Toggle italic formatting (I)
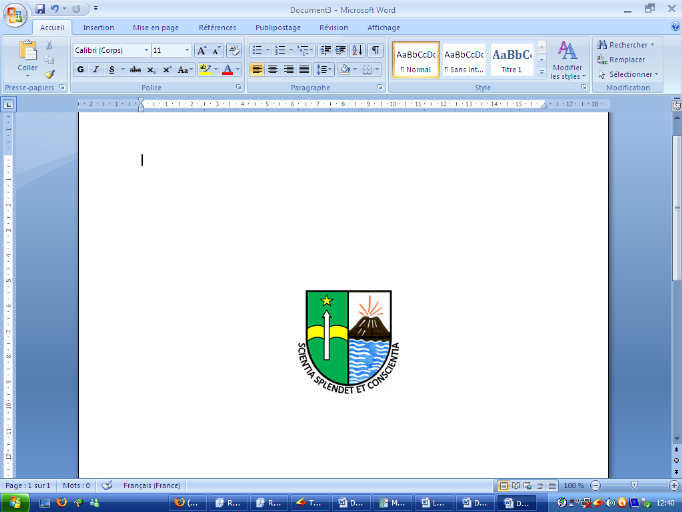The width and height of the screenshot is (682, 512). 96,69
